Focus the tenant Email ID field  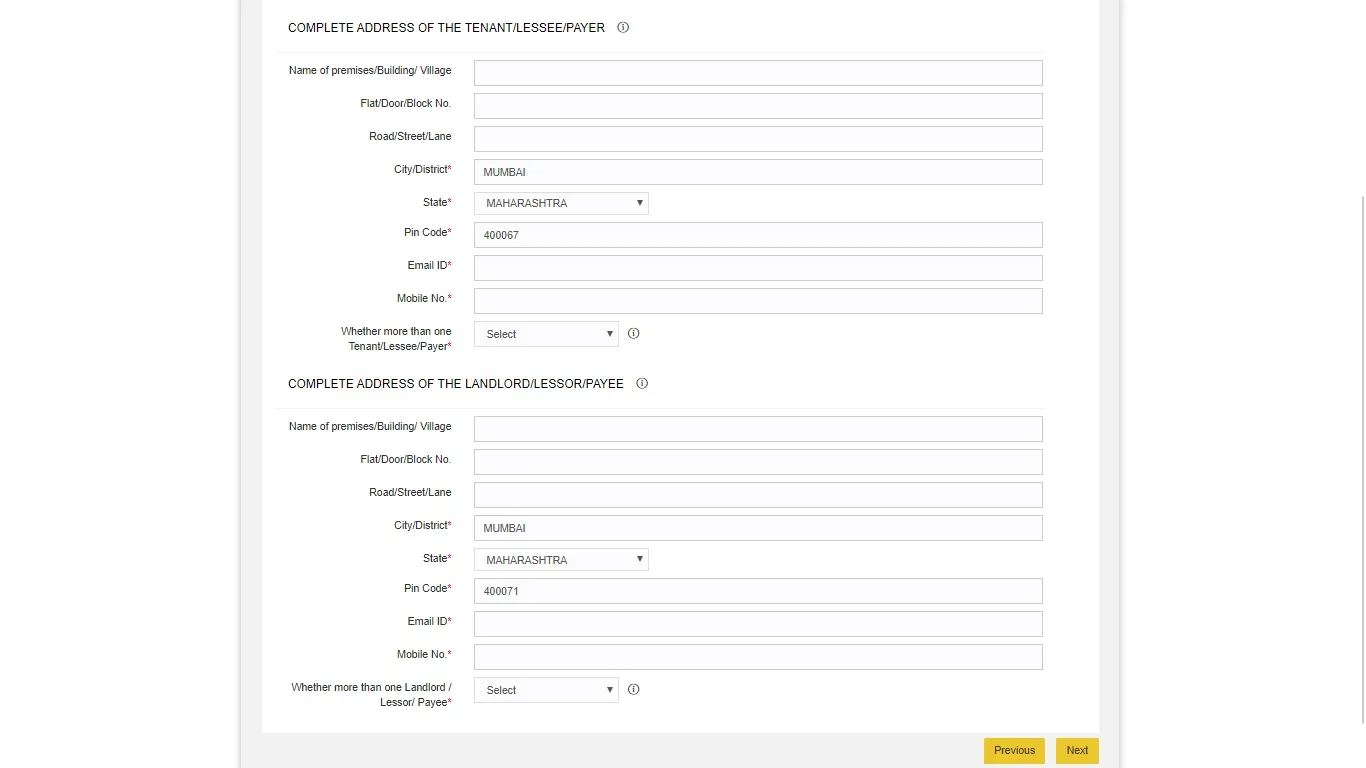click(x=758, y=268)
